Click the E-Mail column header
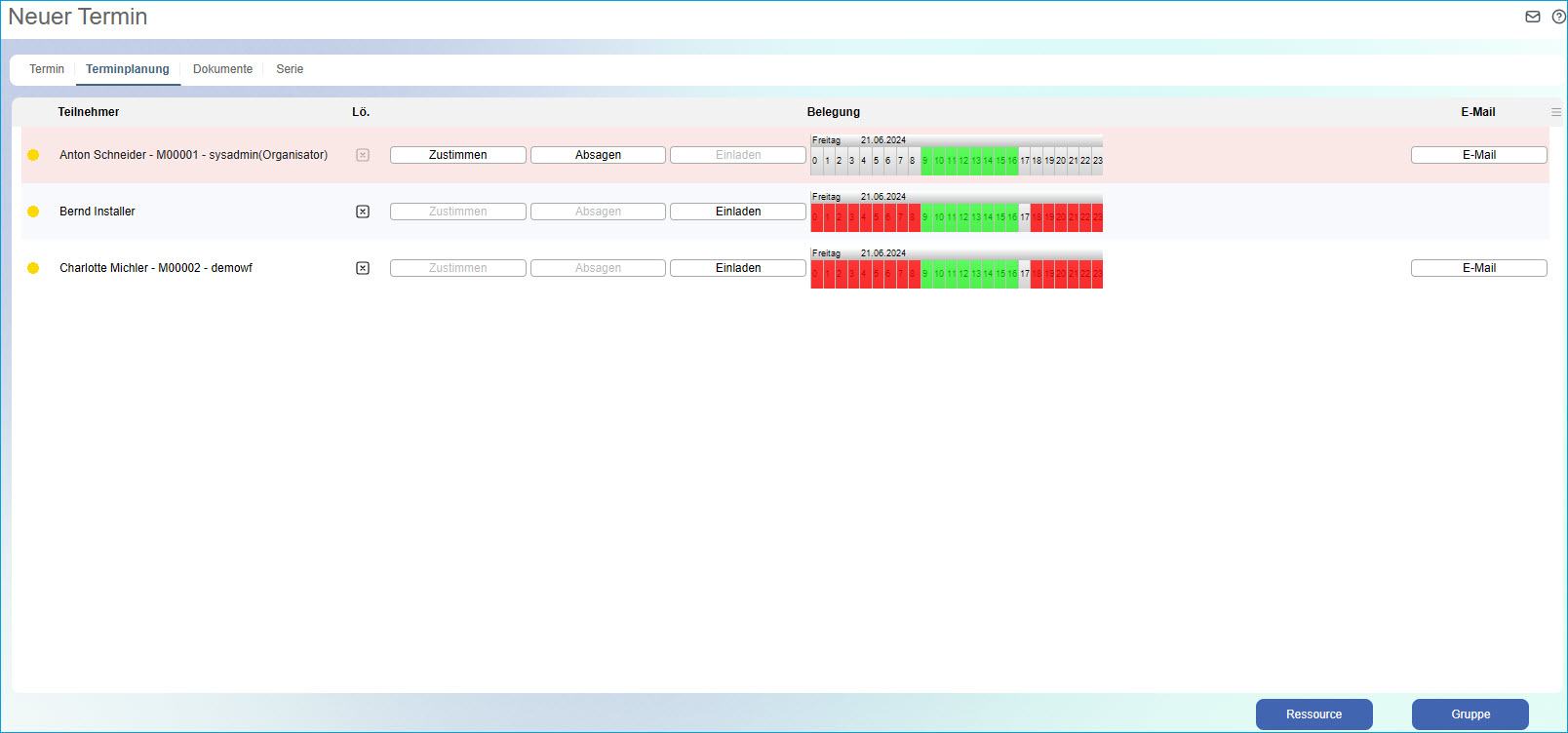This screenshot has height=733, width=1568. (1478, 112)
